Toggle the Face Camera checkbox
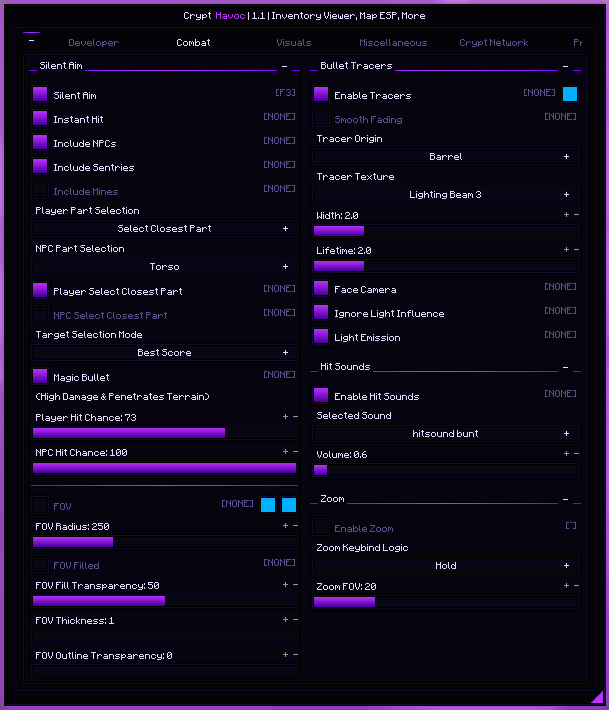The image size is (609, 710). (321, 288)
